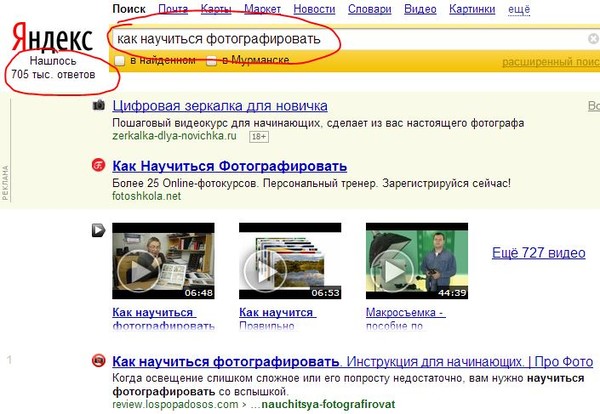Click the 'Пошаговый видеокурс для начинающих' description

pyautogui.click(x=318, y=123)
